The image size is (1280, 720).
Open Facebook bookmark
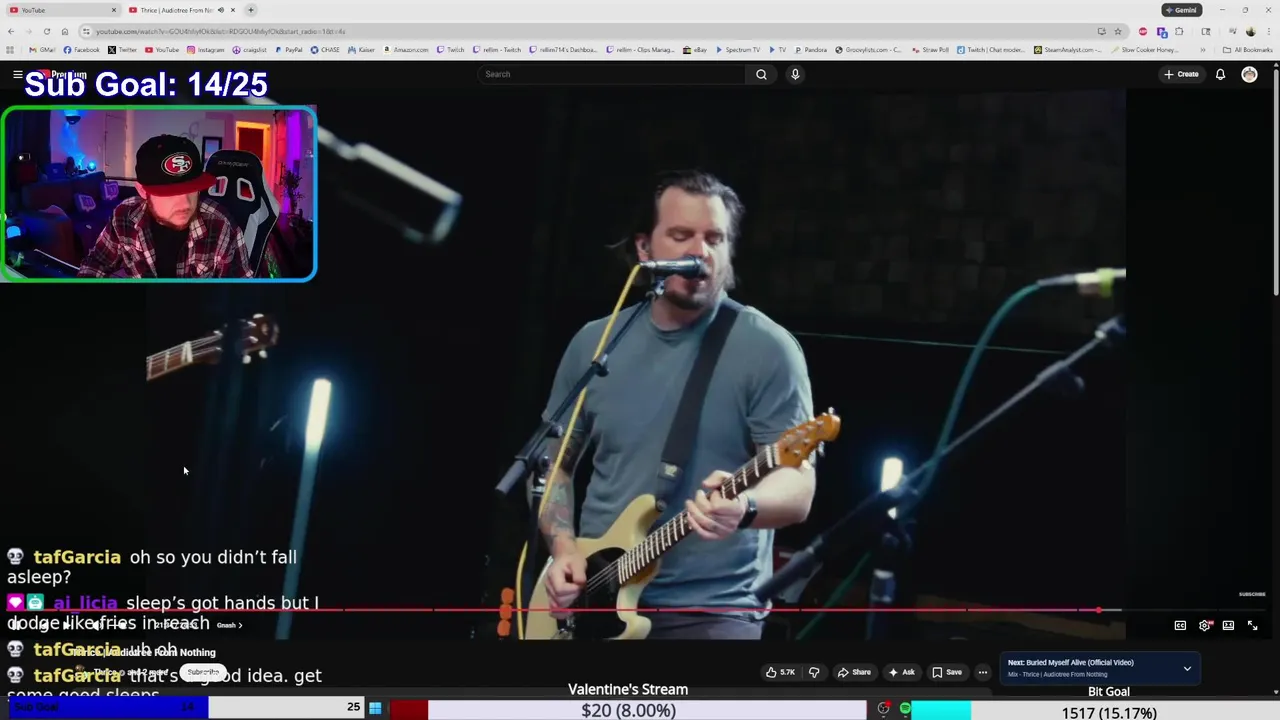(81, 49)
